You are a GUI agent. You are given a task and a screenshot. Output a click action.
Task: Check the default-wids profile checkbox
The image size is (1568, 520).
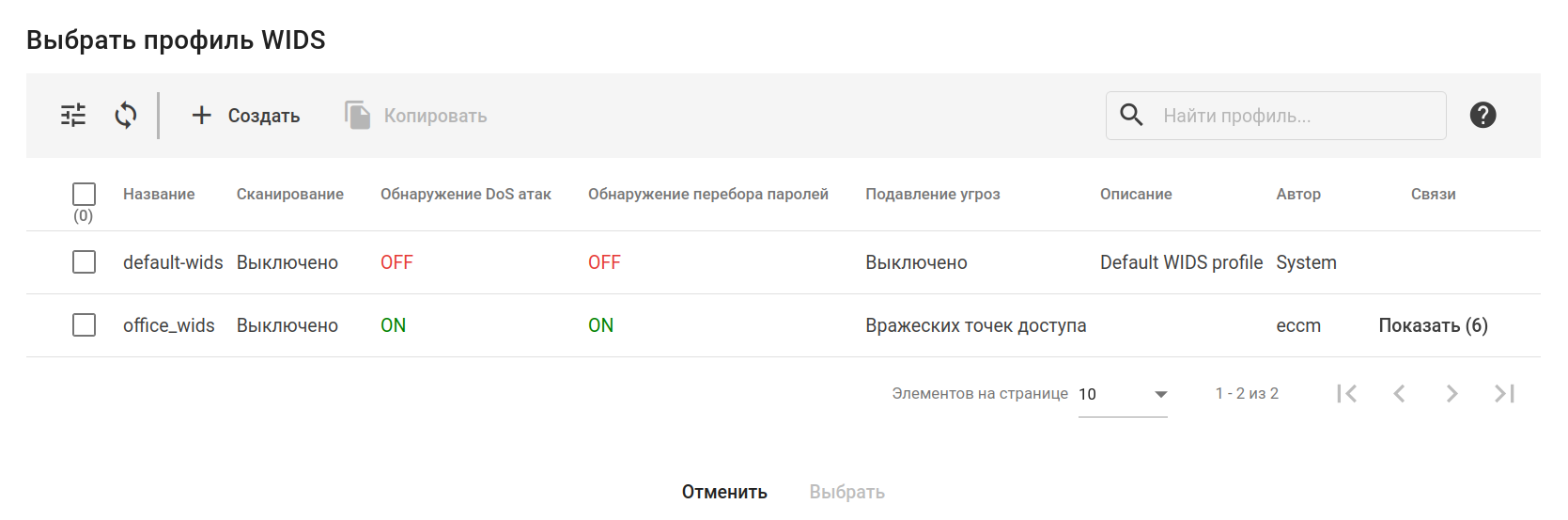pyautogui.click(x=85, y=262)
